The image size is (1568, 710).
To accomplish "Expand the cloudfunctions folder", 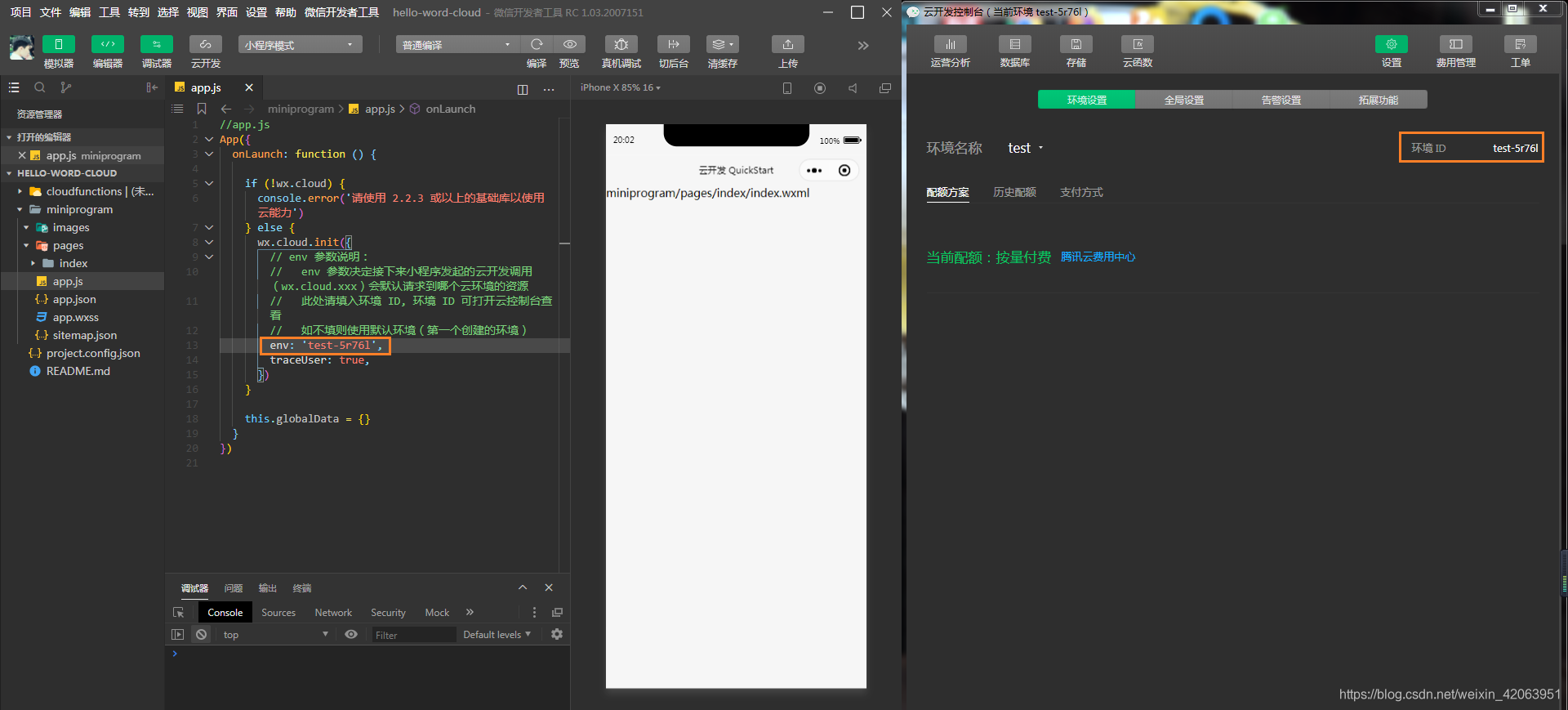I will [20, 191].
